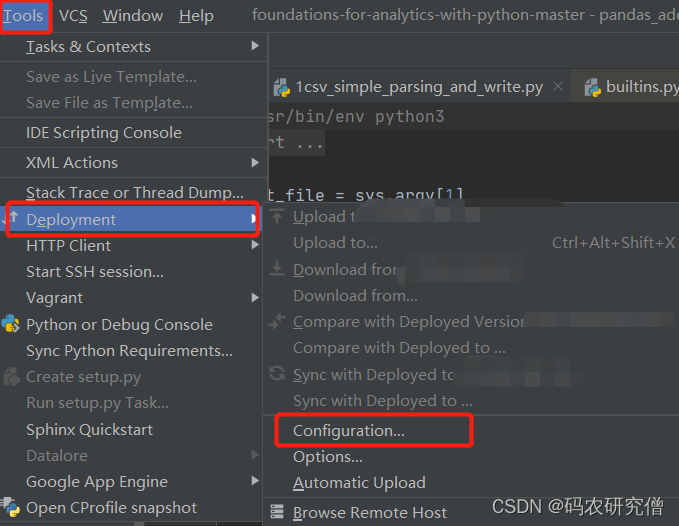
Task: Click the Sync with Deployed refresh icon
Action: pos(277,374)
